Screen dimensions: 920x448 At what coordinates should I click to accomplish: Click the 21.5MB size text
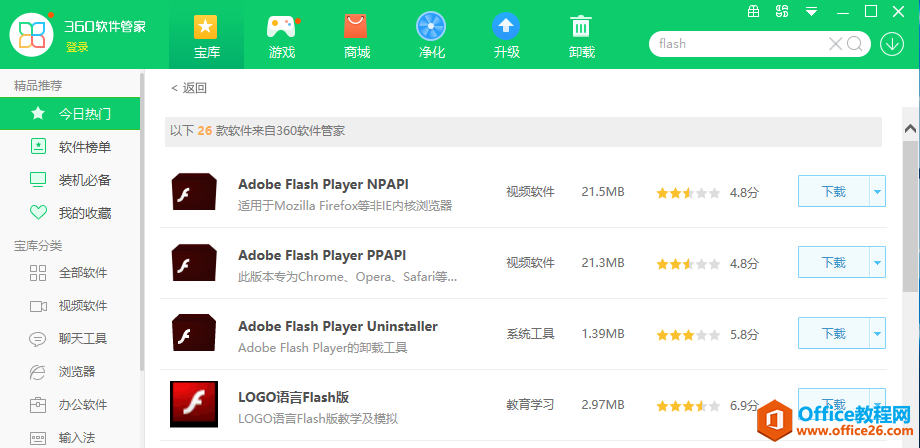click(x=603, y=192)
